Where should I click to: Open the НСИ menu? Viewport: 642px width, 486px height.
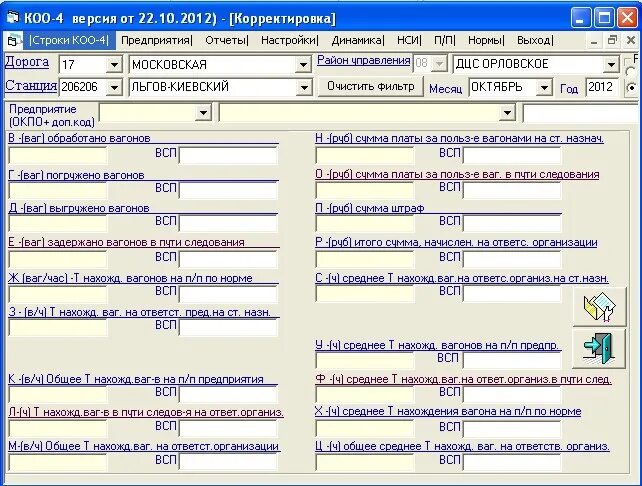tap(409, 40)
